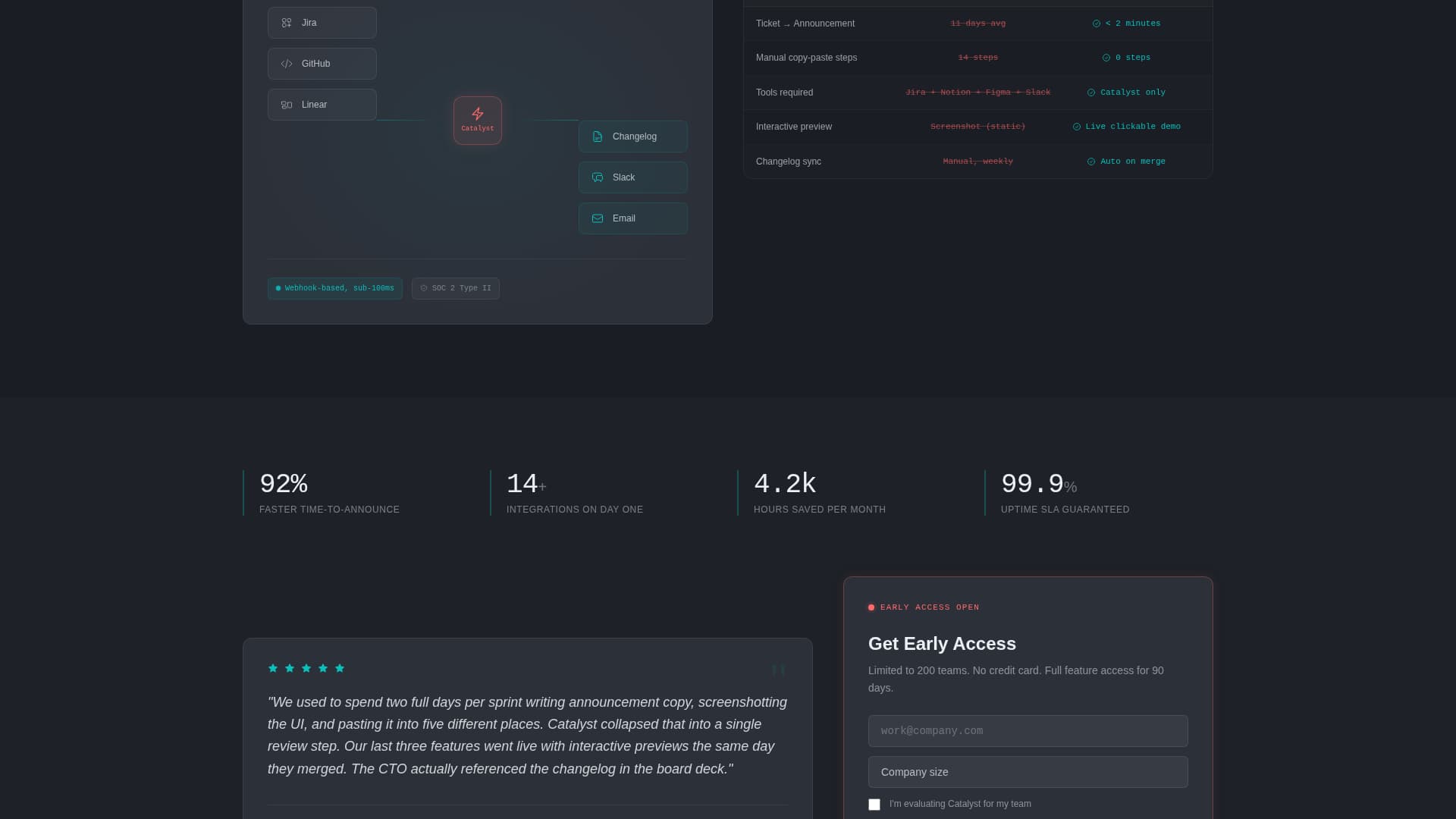Click the Slack chat bubble icon
Image resolution: width=1456 pixels, height=819 pixels.
pos(598,177)
